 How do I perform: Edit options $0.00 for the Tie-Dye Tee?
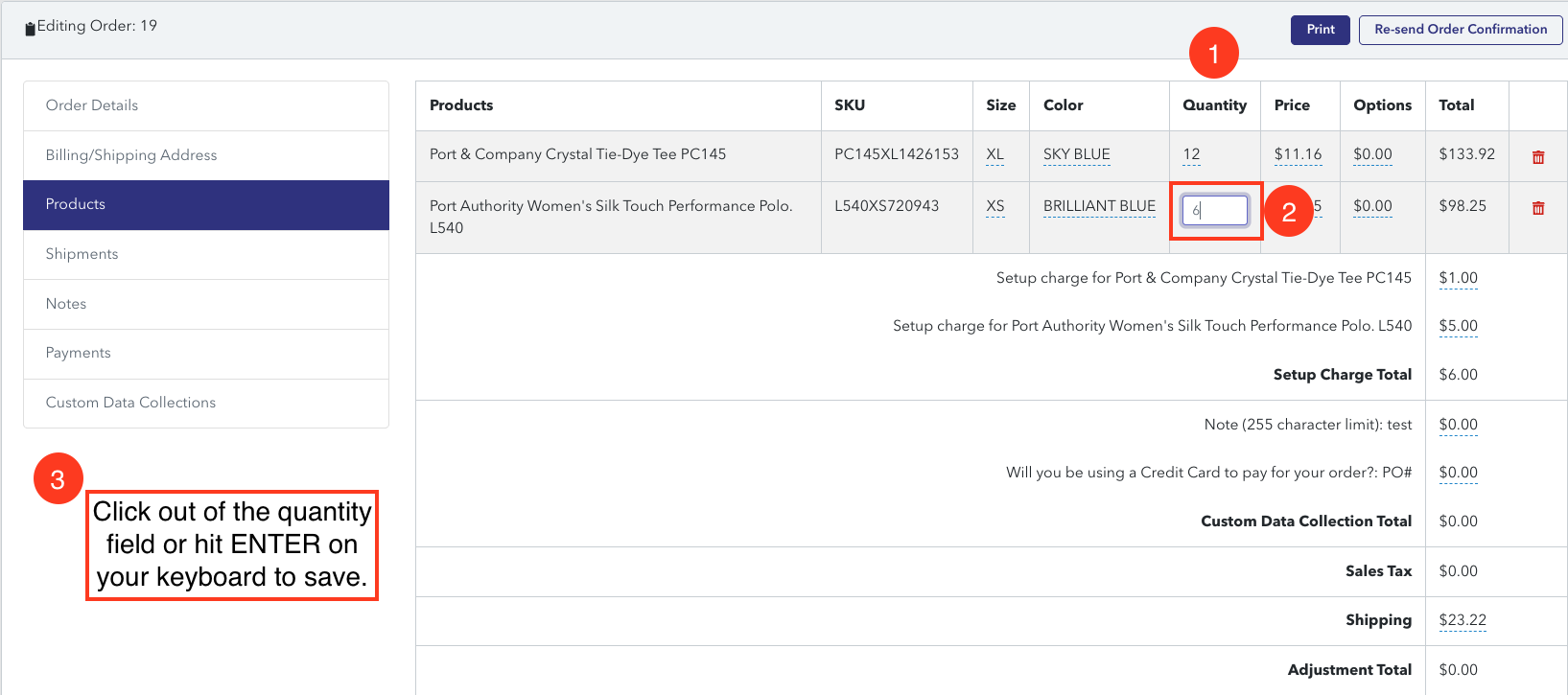(1372, 154)
